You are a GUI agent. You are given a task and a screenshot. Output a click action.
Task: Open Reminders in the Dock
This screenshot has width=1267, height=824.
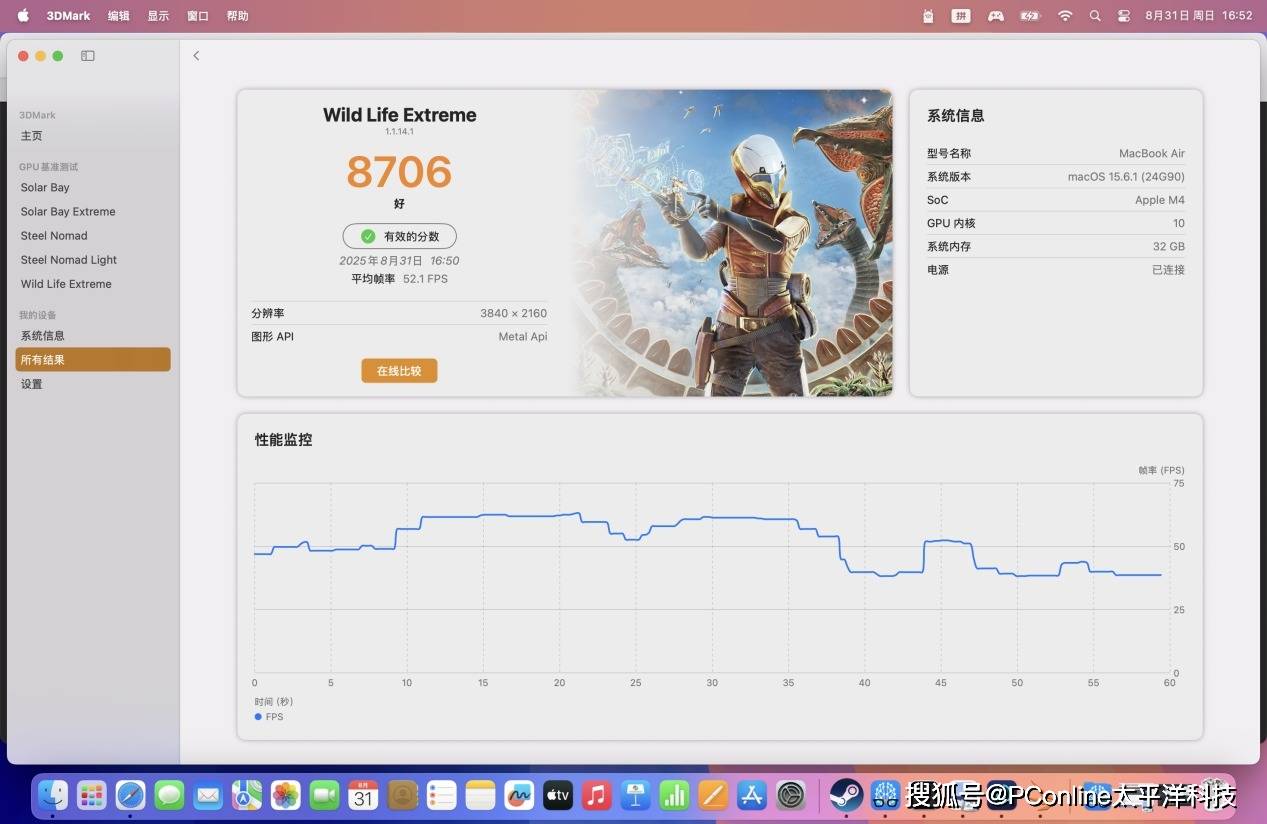click(441, 795)
